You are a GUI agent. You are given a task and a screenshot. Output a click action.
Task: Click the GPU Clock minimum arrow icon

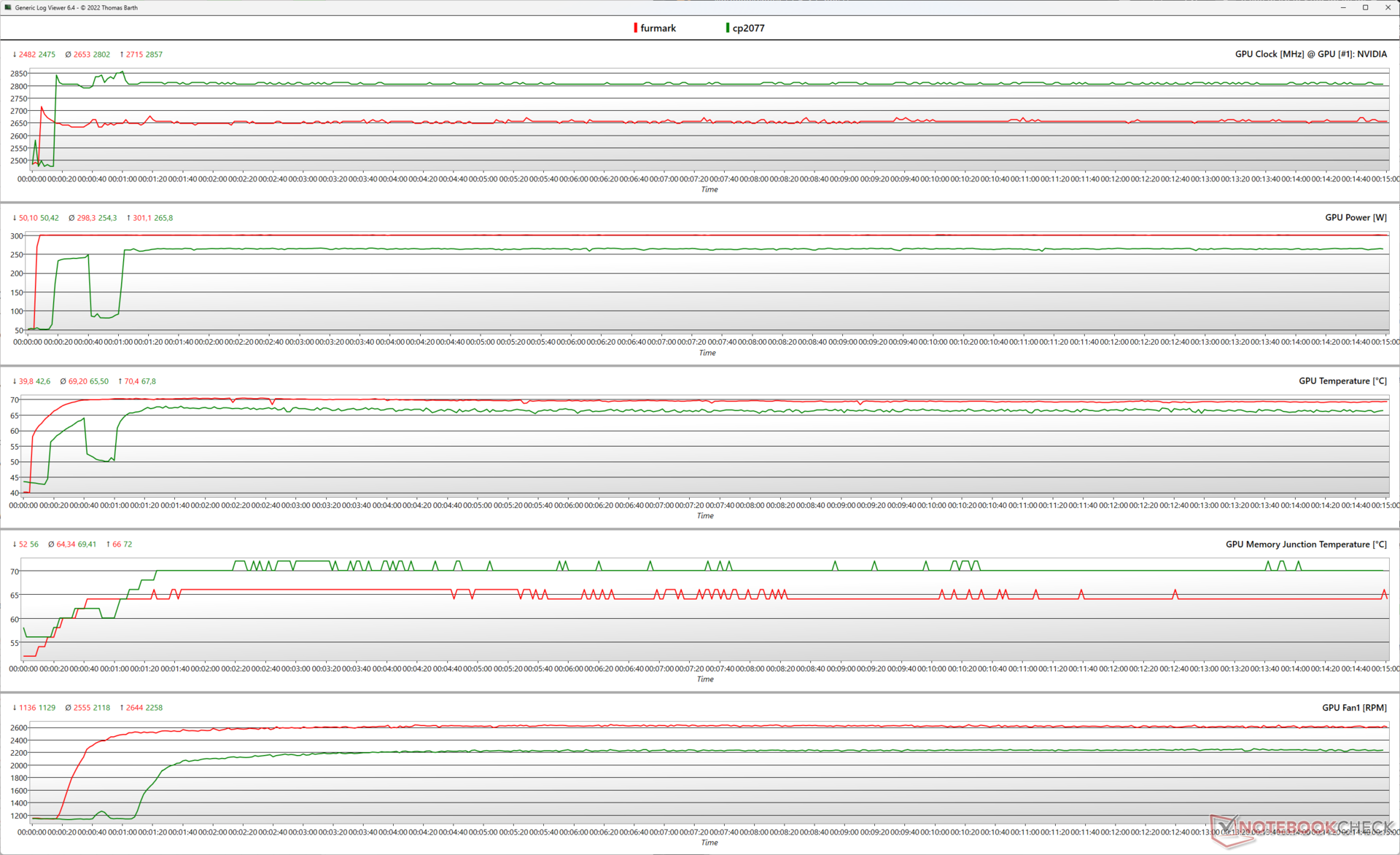[15, 55]
